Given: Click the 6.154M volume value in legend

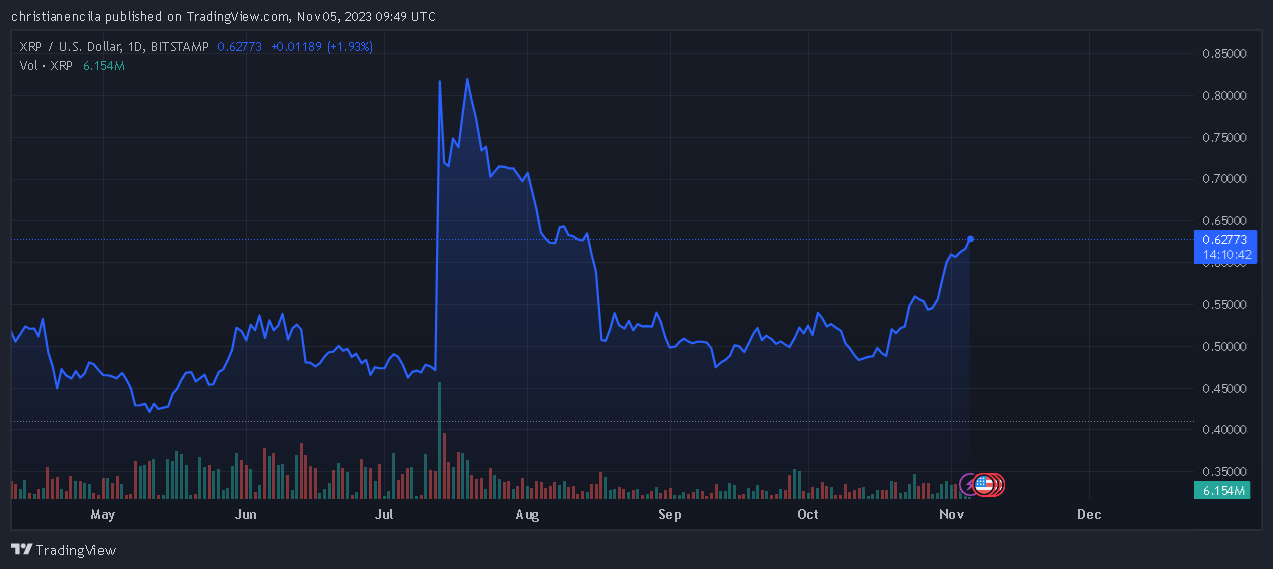Looking at the screenshot, I should tap(104, 66).
